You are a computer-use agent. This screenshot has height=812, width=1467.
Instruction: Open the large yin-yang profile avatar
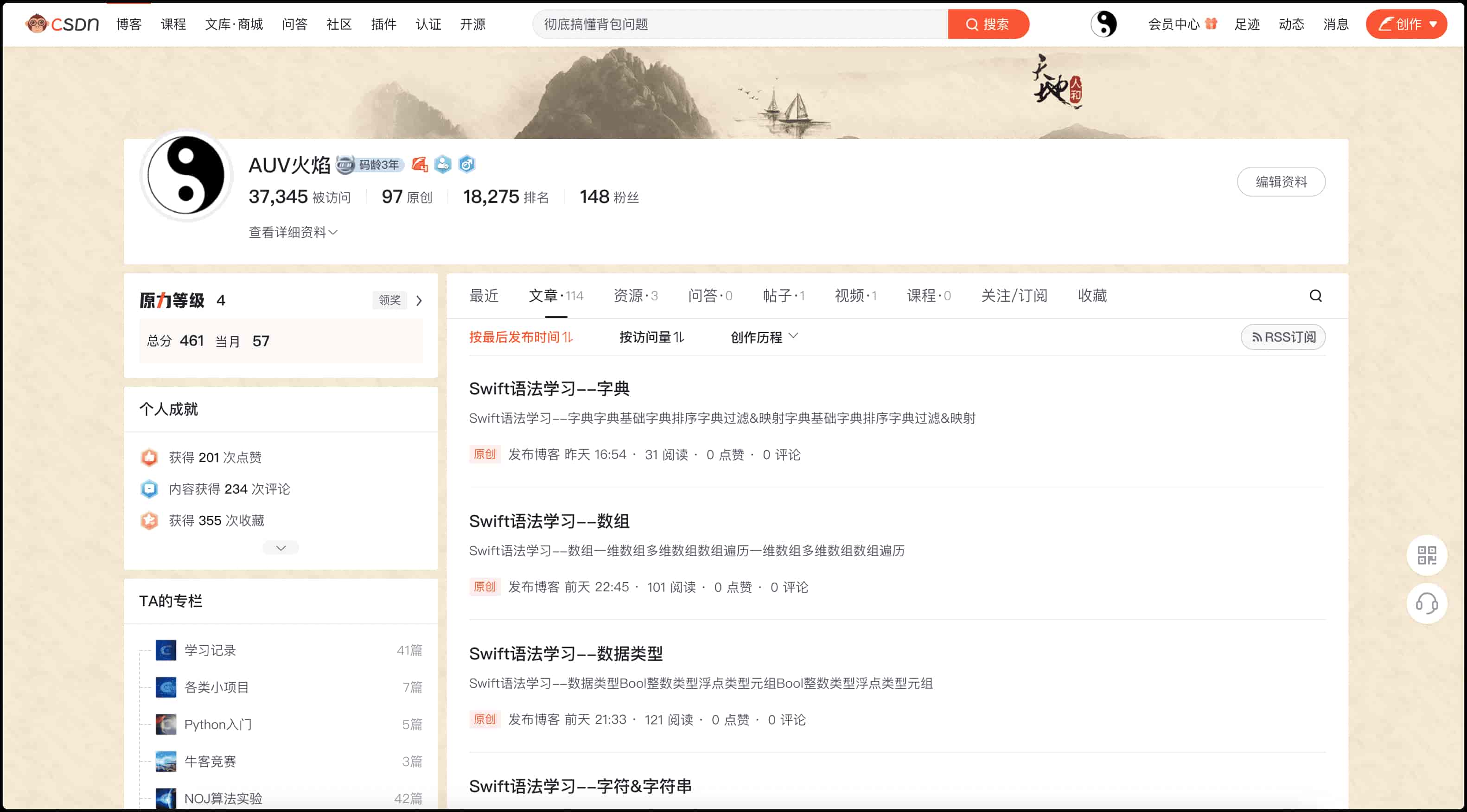point(186,175)
